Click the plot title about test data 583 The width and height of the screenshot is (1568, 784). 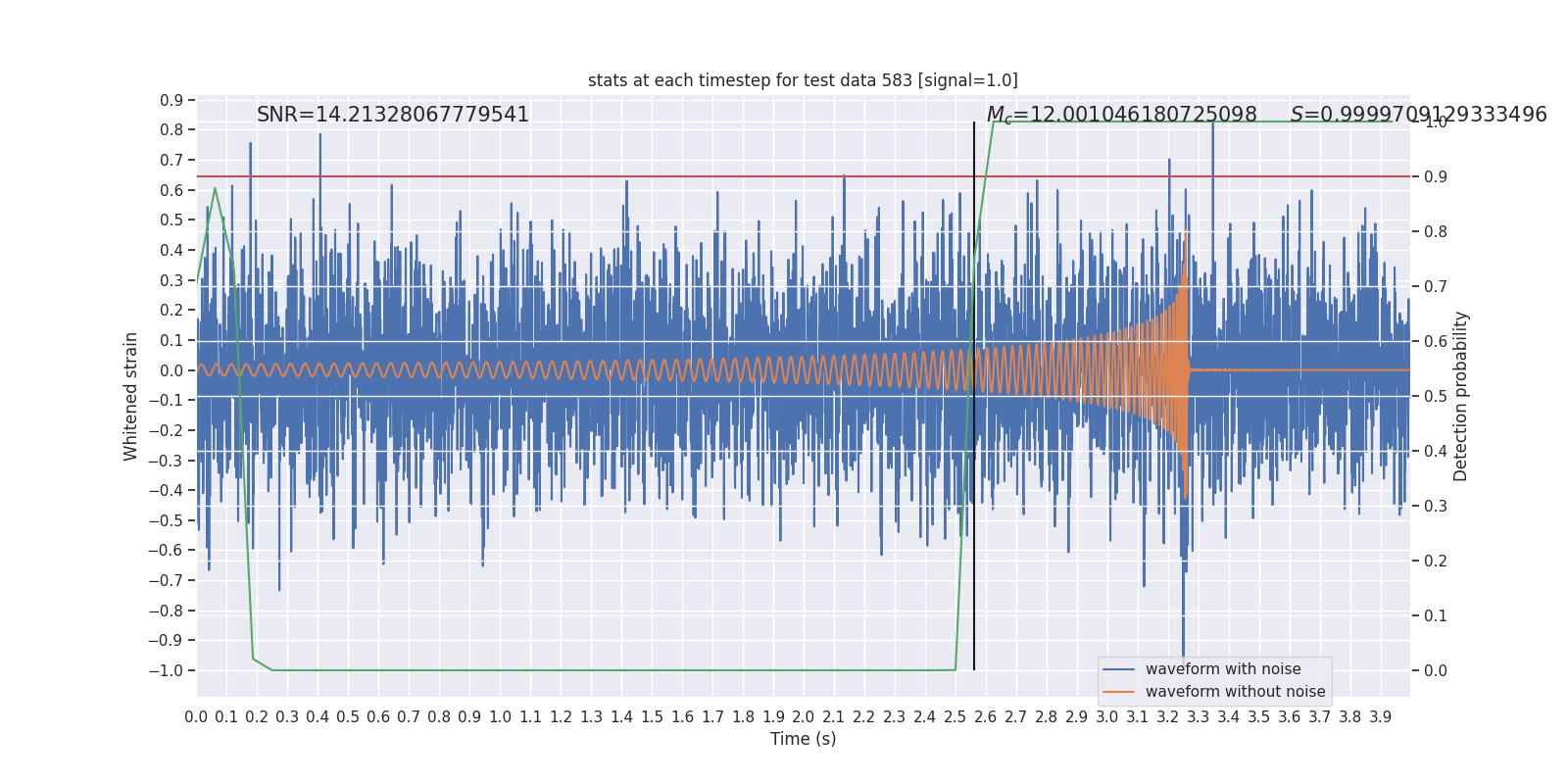[803, 80]
